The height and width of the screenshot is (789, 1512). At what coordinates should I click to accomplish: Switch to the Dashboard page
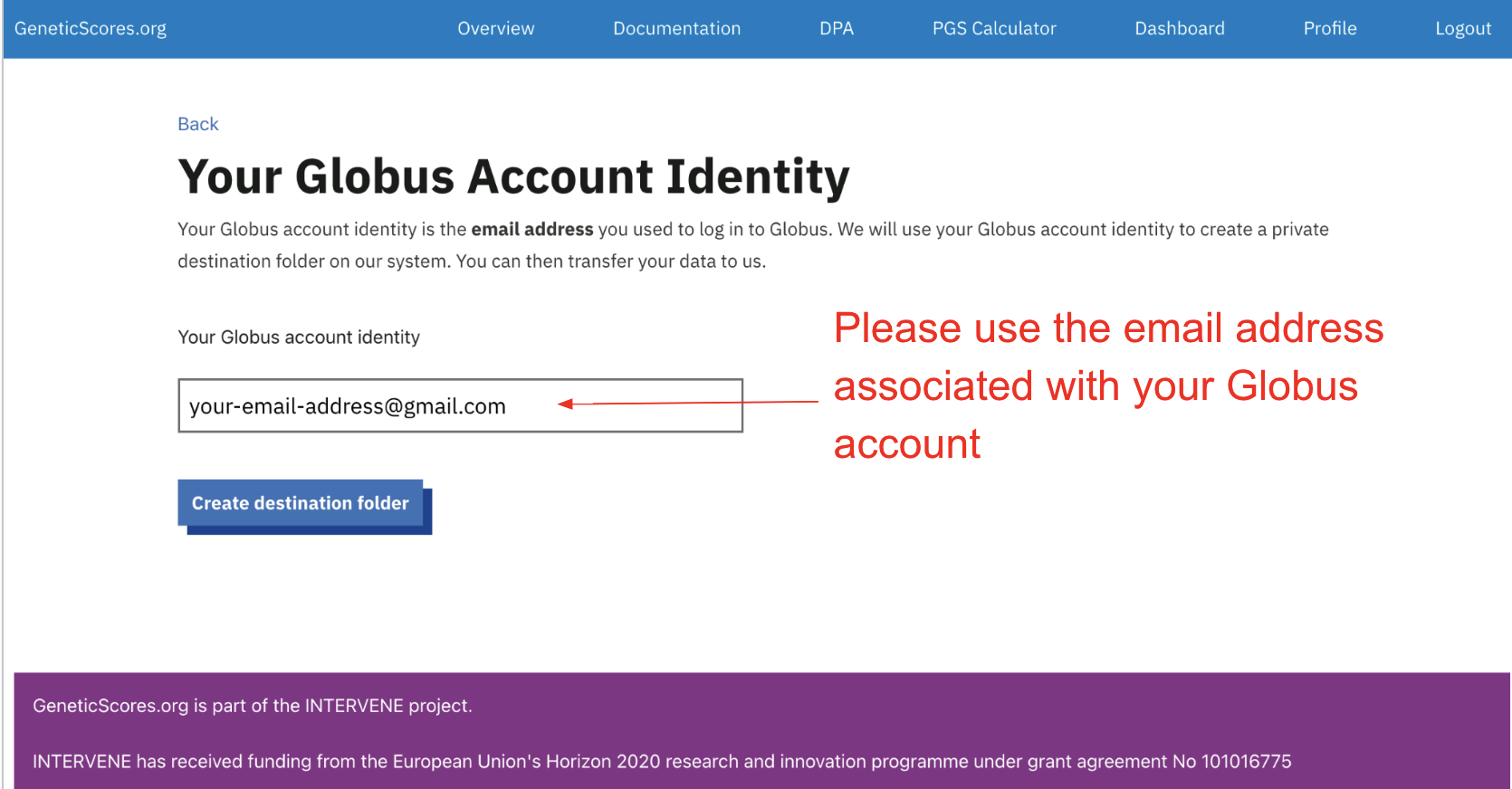click(1179, 28)
